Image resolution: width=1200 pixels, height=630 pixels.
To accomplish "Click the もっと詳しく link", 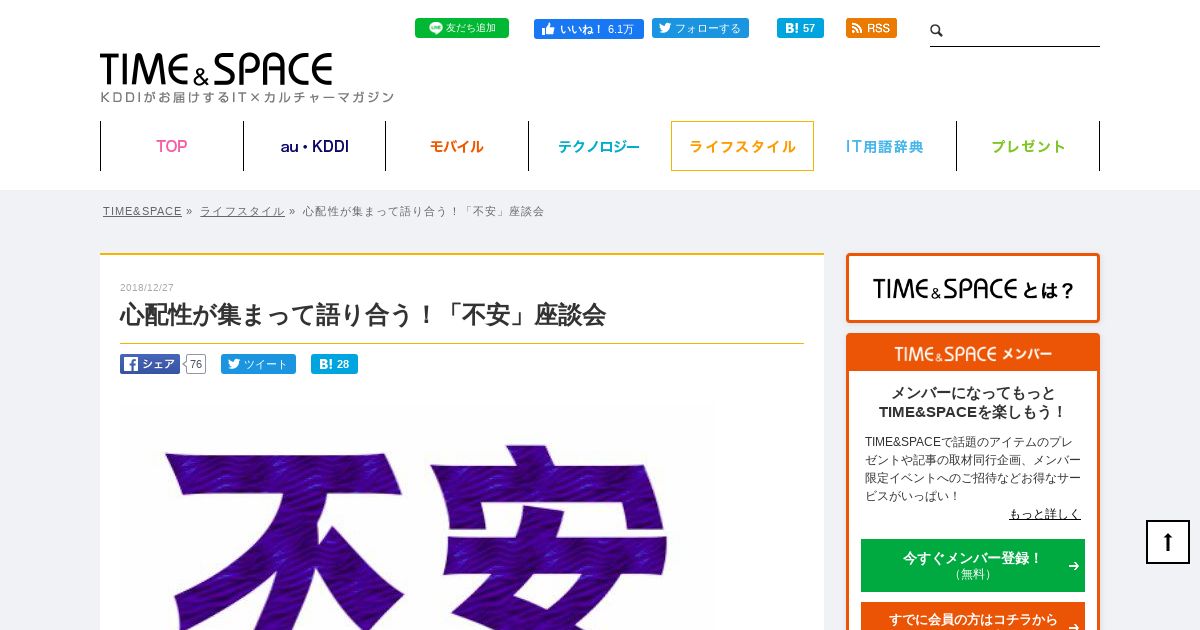I will pos(1045,514).
